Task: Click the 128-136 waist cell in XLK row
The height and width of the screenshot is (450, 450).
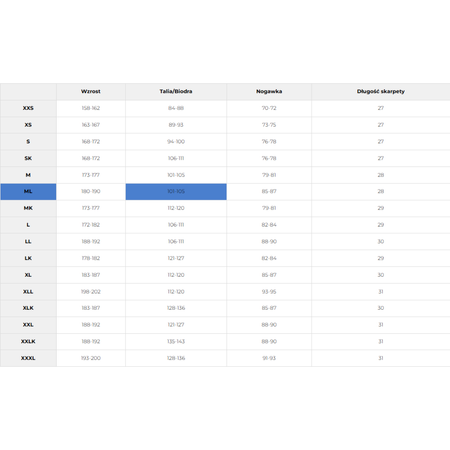Action: (176, 308)
